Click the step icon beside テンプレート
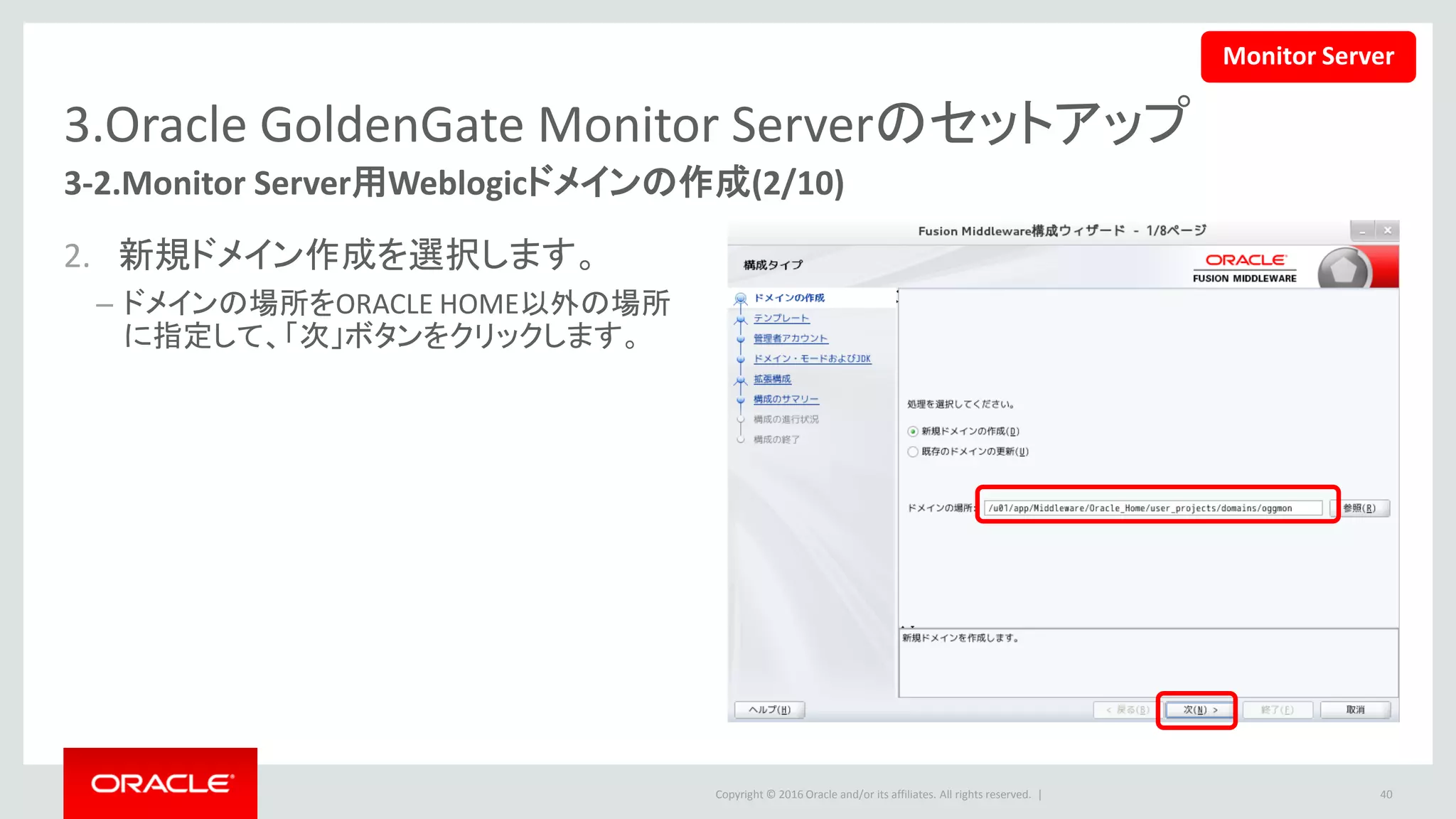 741,319
